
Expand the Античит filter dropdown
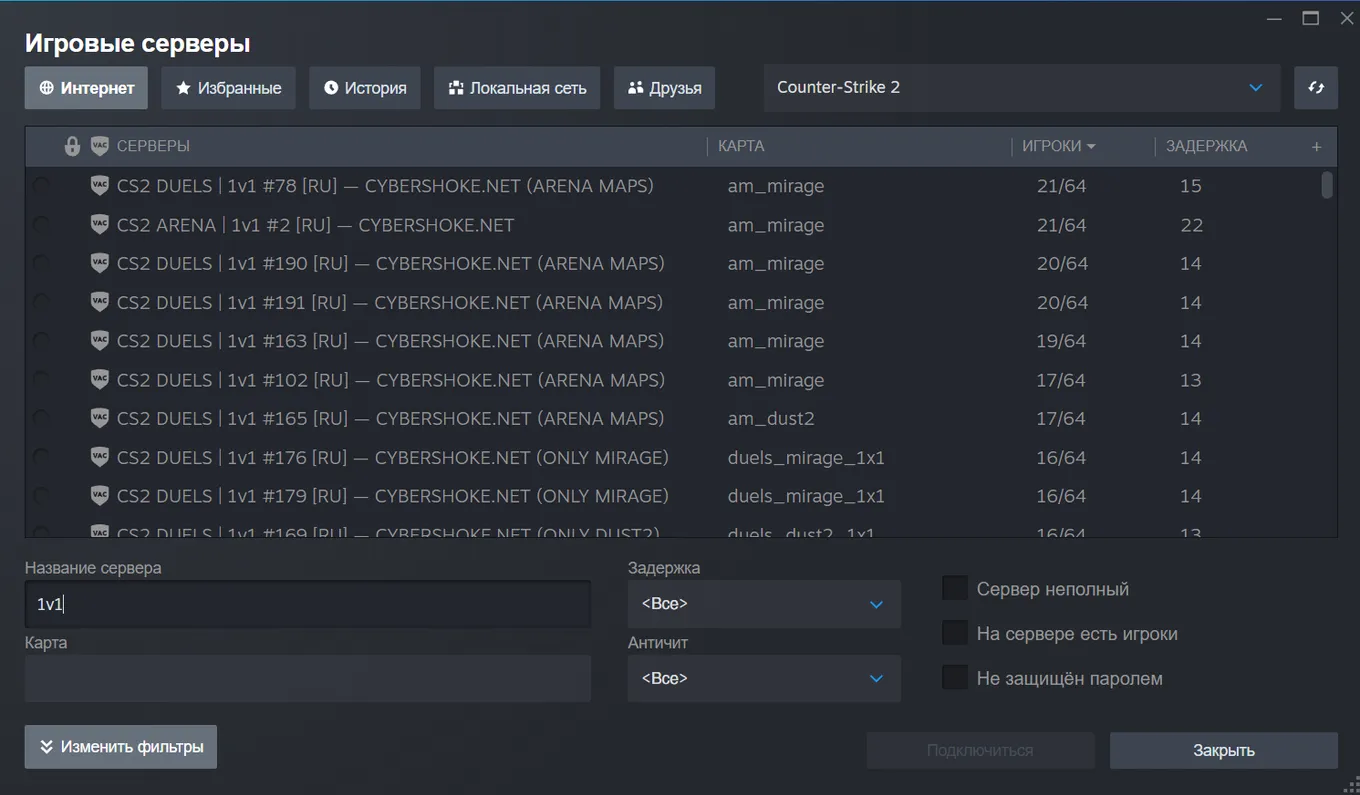(x=764, y=678)
